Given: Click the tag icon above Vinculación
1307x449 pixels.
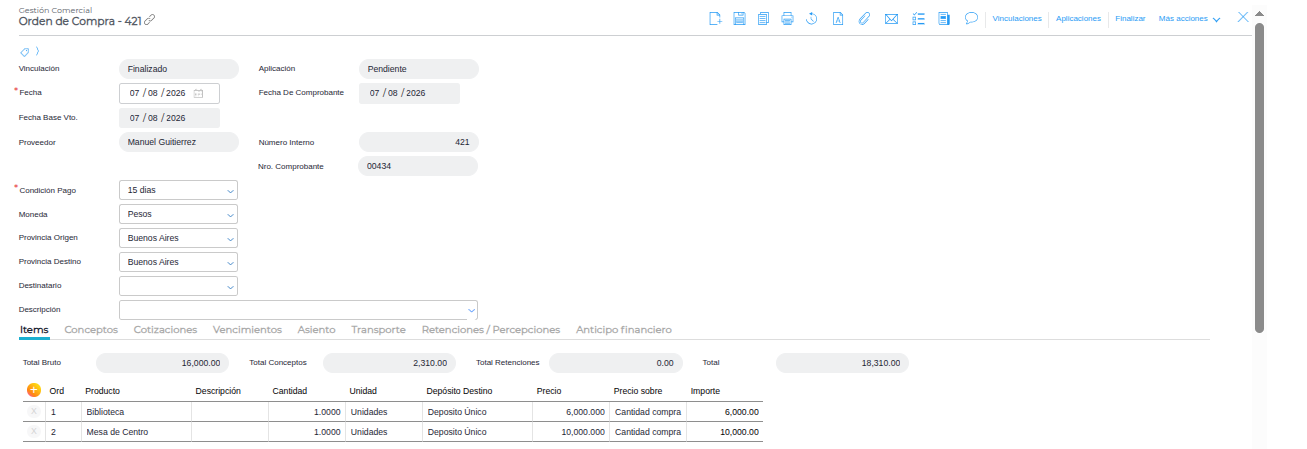Looking at the screenshot, I should tap(25, 51).
